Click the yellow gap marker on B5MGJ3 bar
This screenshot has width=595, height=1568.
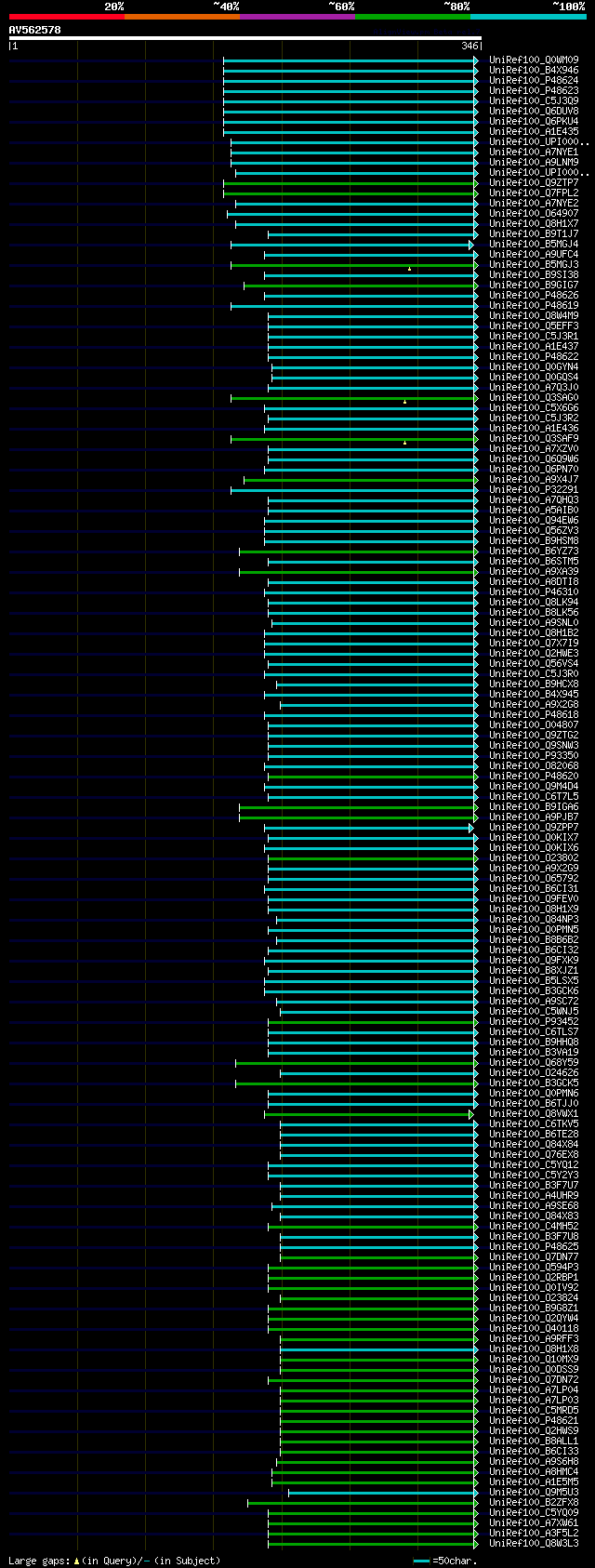point(409,269)
